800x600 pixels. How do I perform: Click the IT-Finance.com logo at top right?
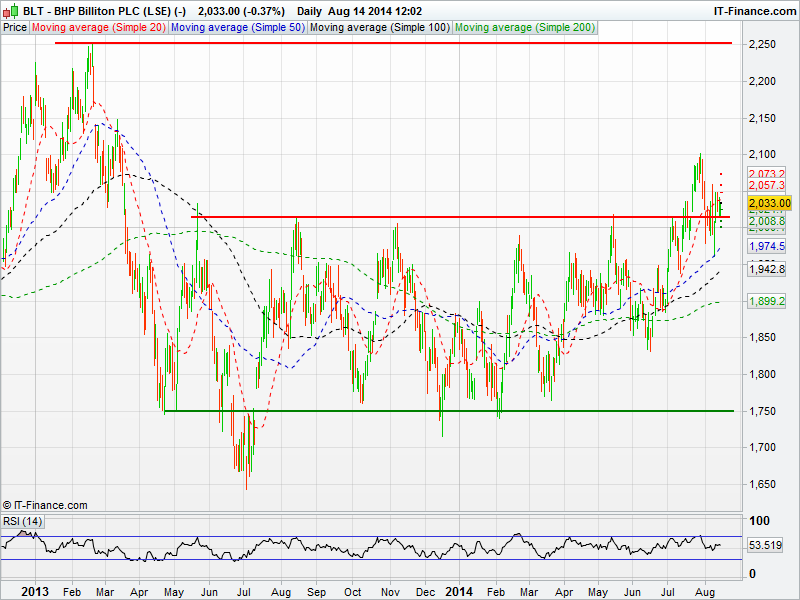click(753, 10)
